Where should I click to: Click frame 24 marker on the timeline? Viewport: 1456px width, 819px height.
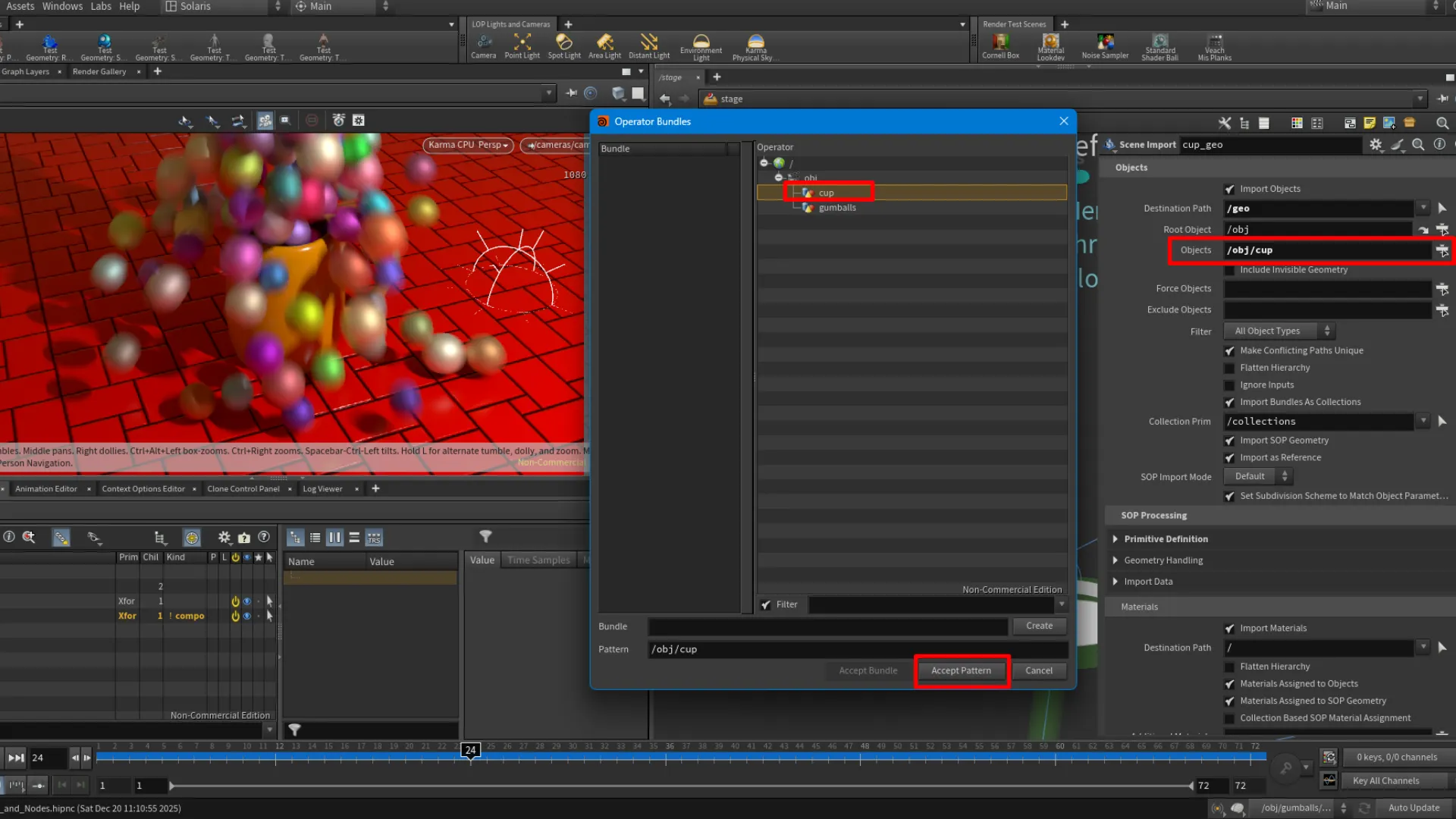470,750
